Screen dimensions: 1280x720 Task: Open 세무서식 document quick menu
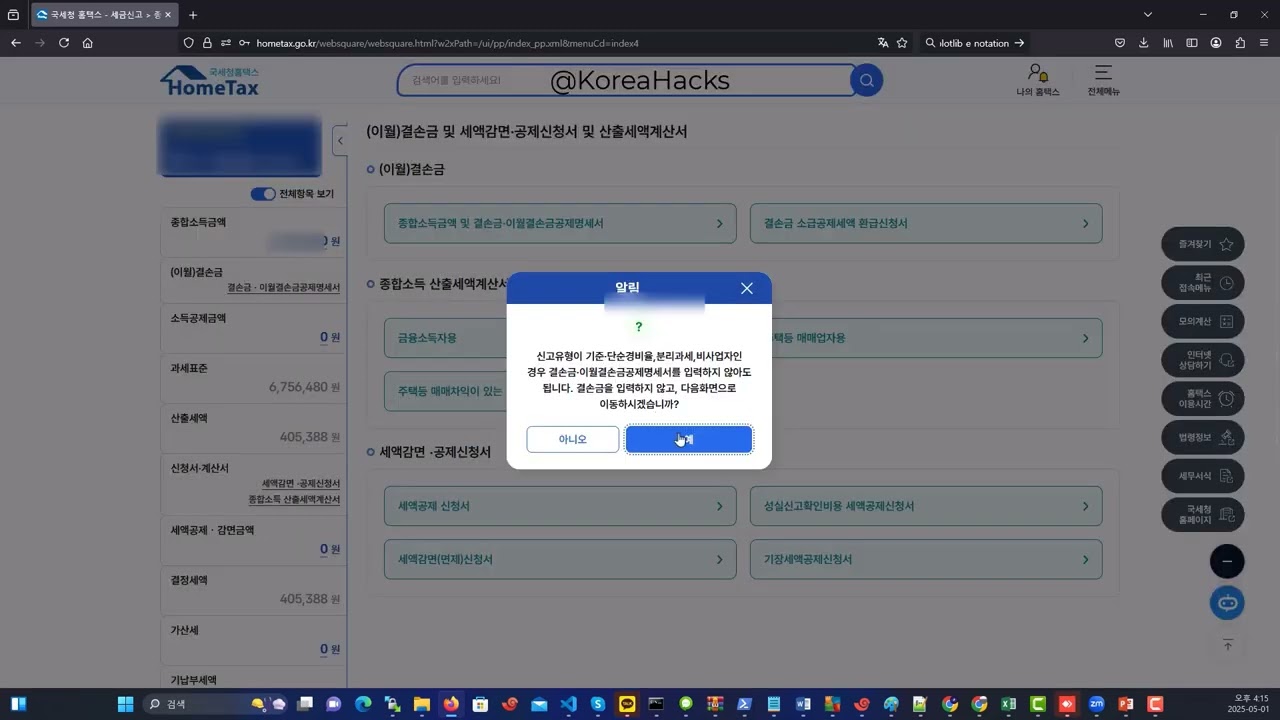[1203, 476]
